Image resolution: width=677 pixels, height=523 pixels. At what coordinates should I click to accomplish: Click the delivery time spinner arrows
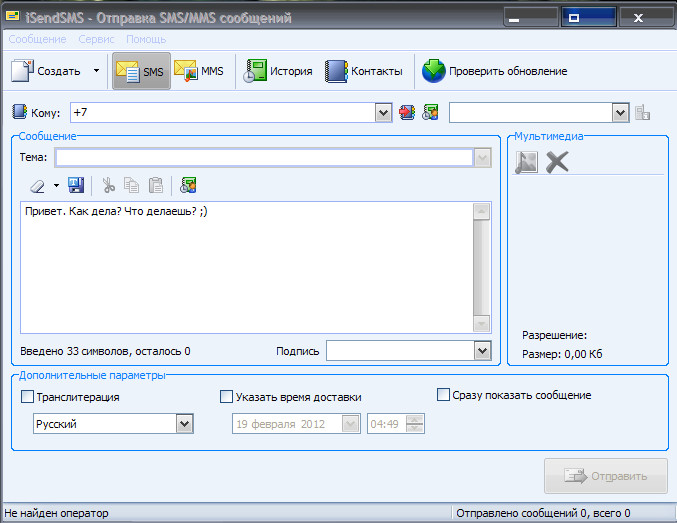click(x=415, y=424)
